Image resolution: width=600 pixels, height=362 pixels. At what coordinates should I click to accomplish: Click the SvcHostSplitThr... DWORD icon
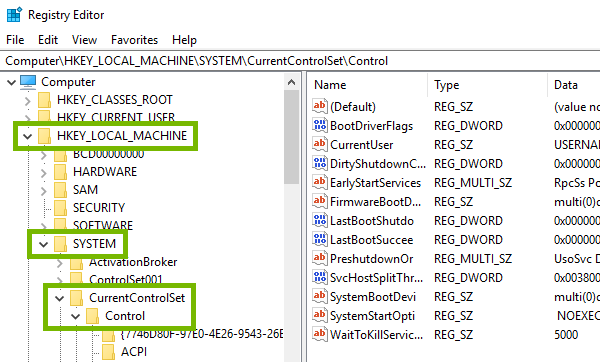click(x=320, y=277)
